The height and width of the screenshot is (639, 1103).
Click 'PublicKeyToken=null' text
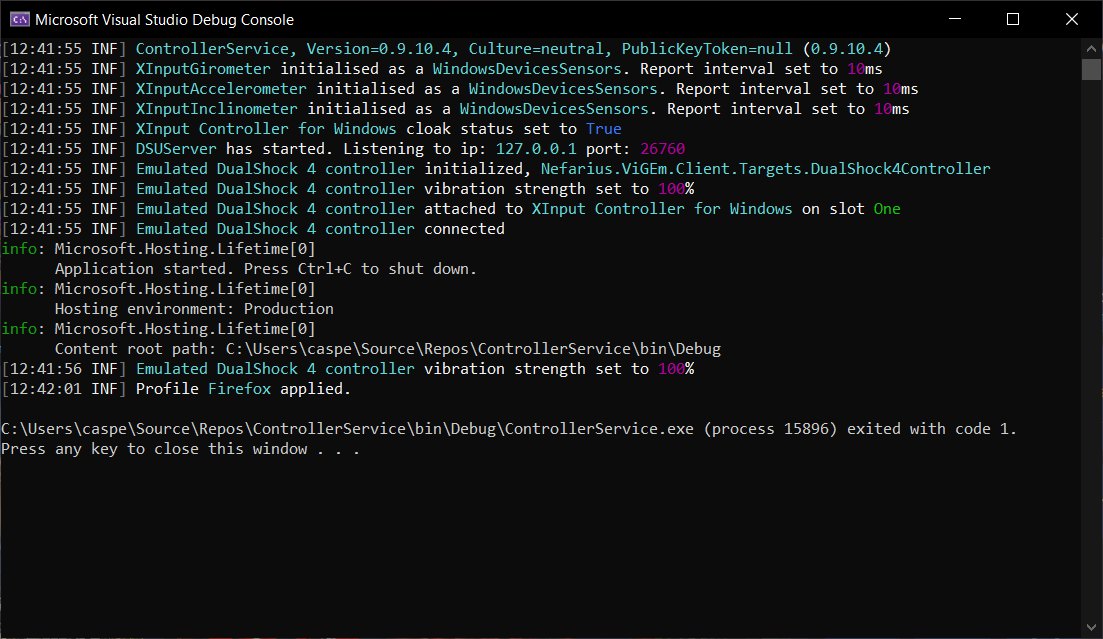[707, 49]
